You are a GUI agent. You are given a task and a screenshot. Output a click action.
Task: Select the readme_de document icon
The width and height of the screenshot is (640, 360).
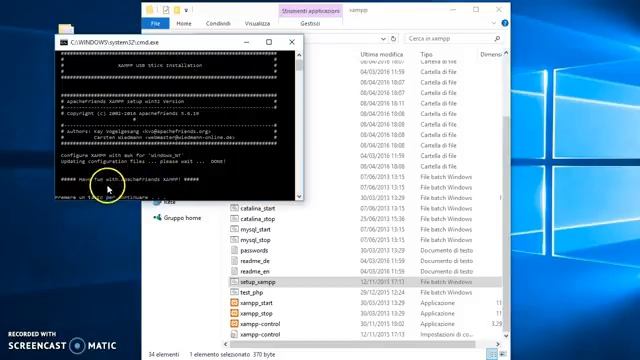click(x=234, y=260)
